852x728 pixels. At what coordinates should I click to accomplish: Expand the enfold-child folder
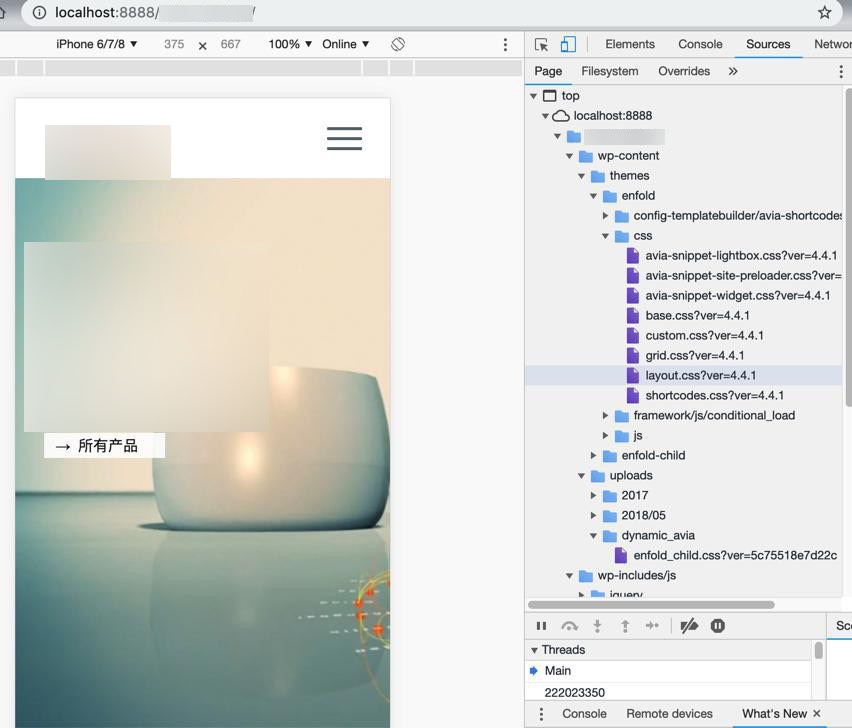pos(593,455)
